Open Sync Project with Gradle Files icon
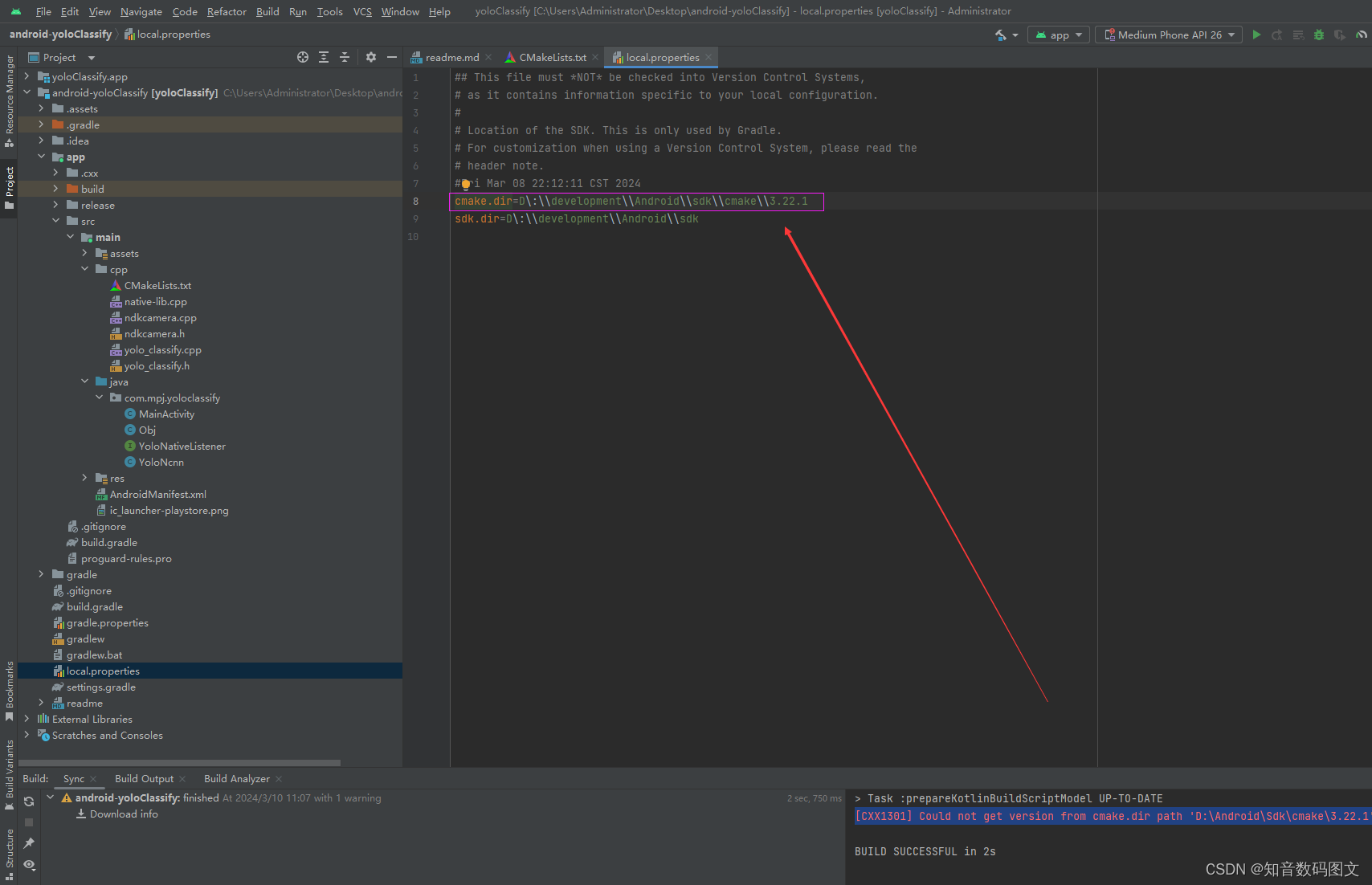This screenshot has height=885, width=1372. [28, 801]
